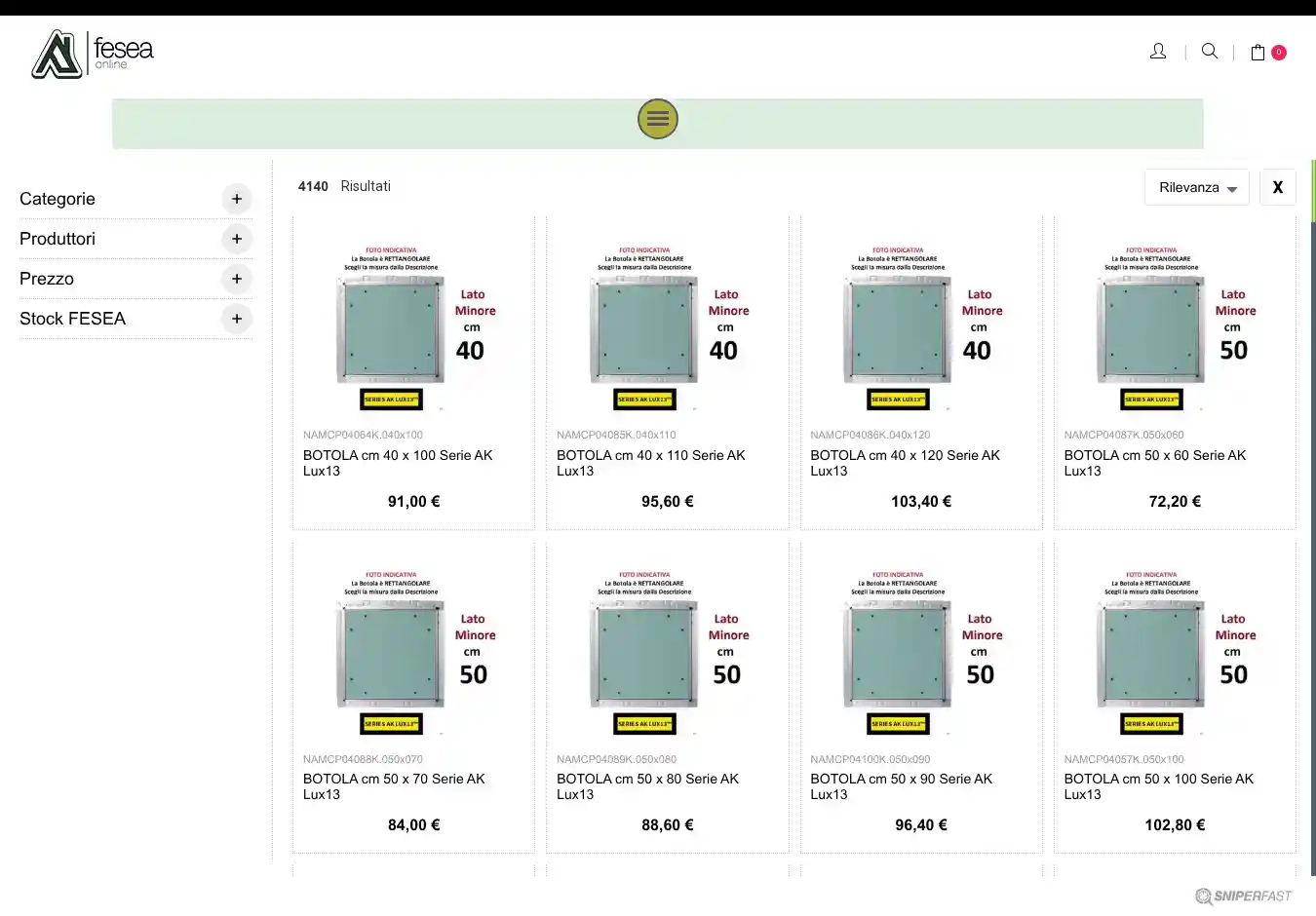Image resolution: width=1316 pixels, height=916 pixels.
Task: Open BOTOLA cm 40 x 100 product link
Action: pos(398,463)
